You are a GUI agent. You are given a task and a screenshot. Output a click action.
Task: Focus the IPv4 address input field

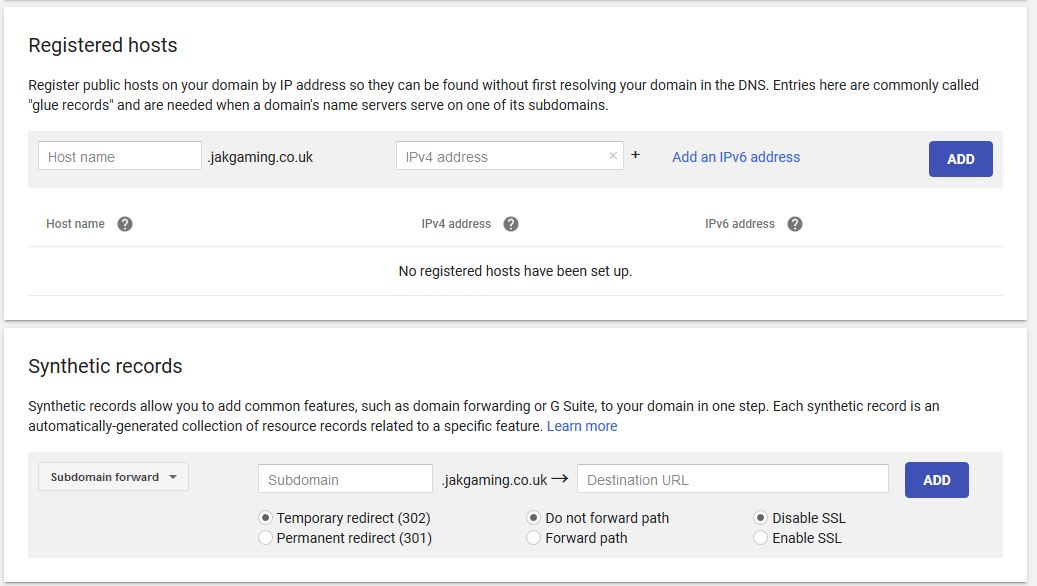[x=509, y=155]
